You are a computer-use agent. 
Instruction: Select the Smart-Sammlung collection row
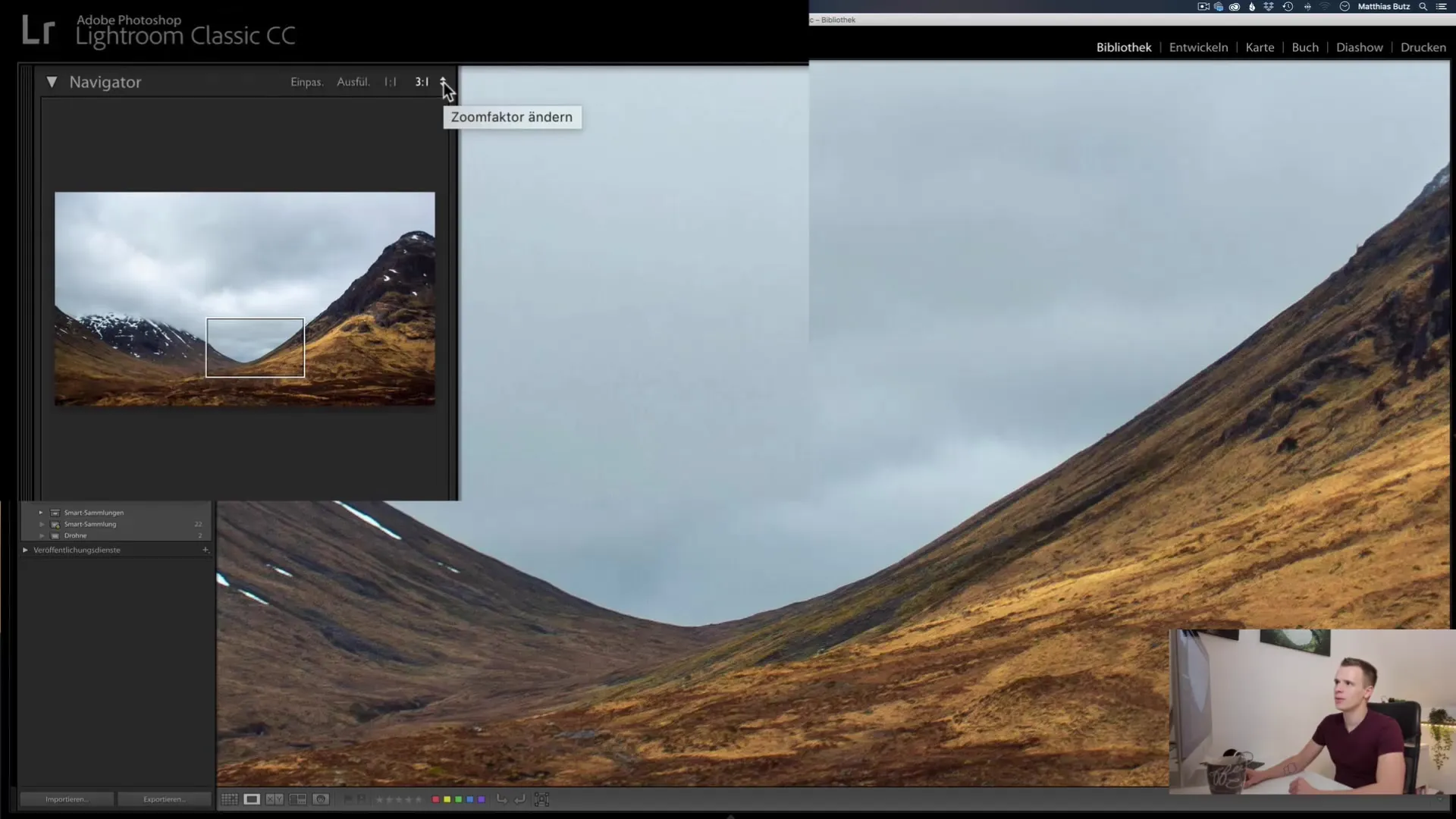116,524
